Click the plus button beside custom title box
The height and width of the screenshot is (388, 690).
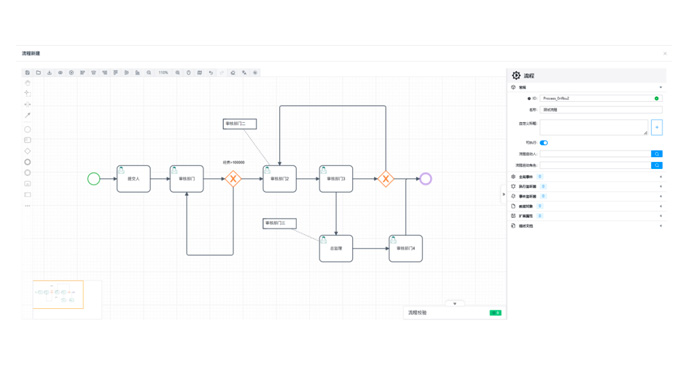click(657, 128)
